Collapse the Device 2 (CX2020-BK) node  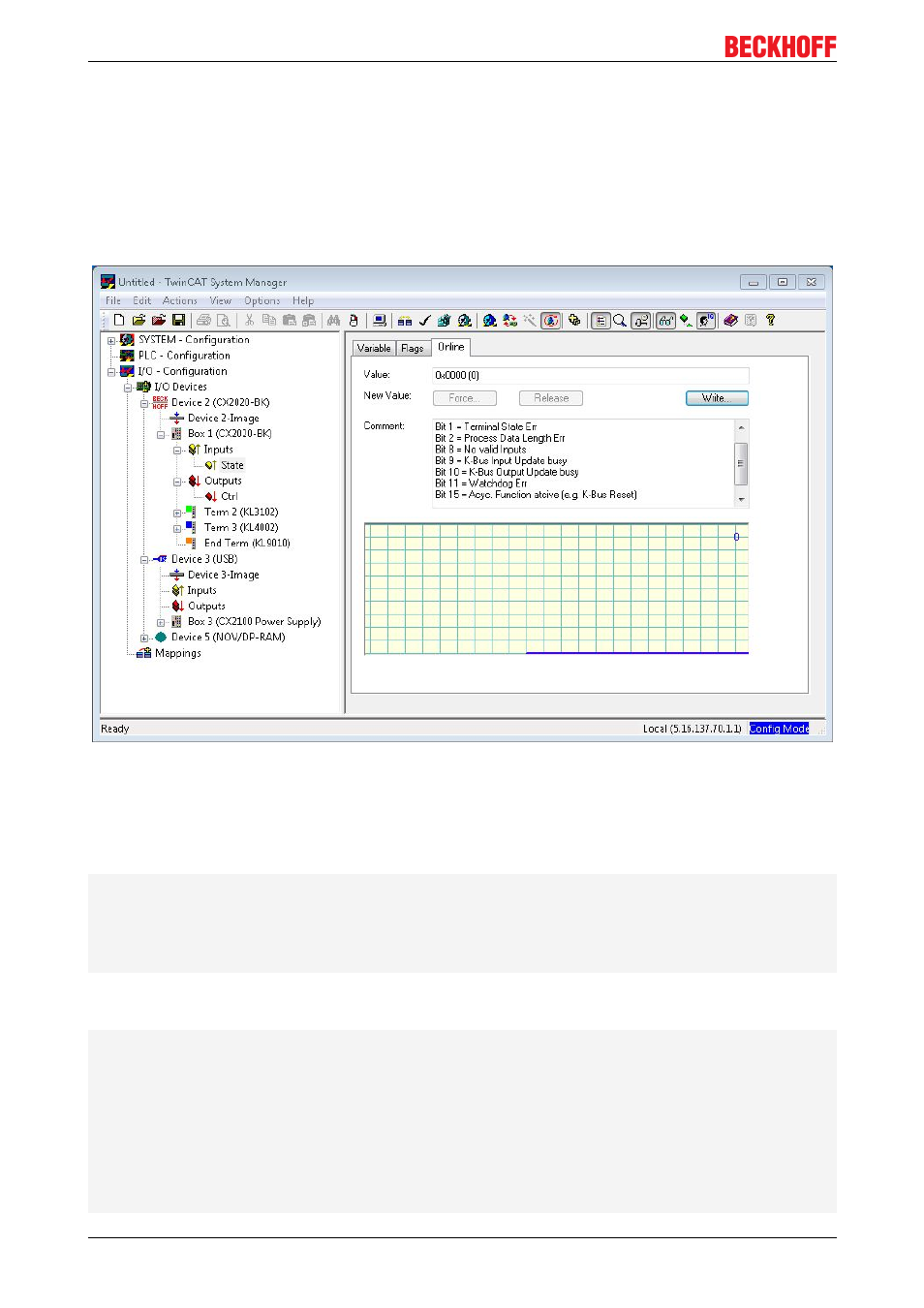pyautogui.click(x=144, y=403)
